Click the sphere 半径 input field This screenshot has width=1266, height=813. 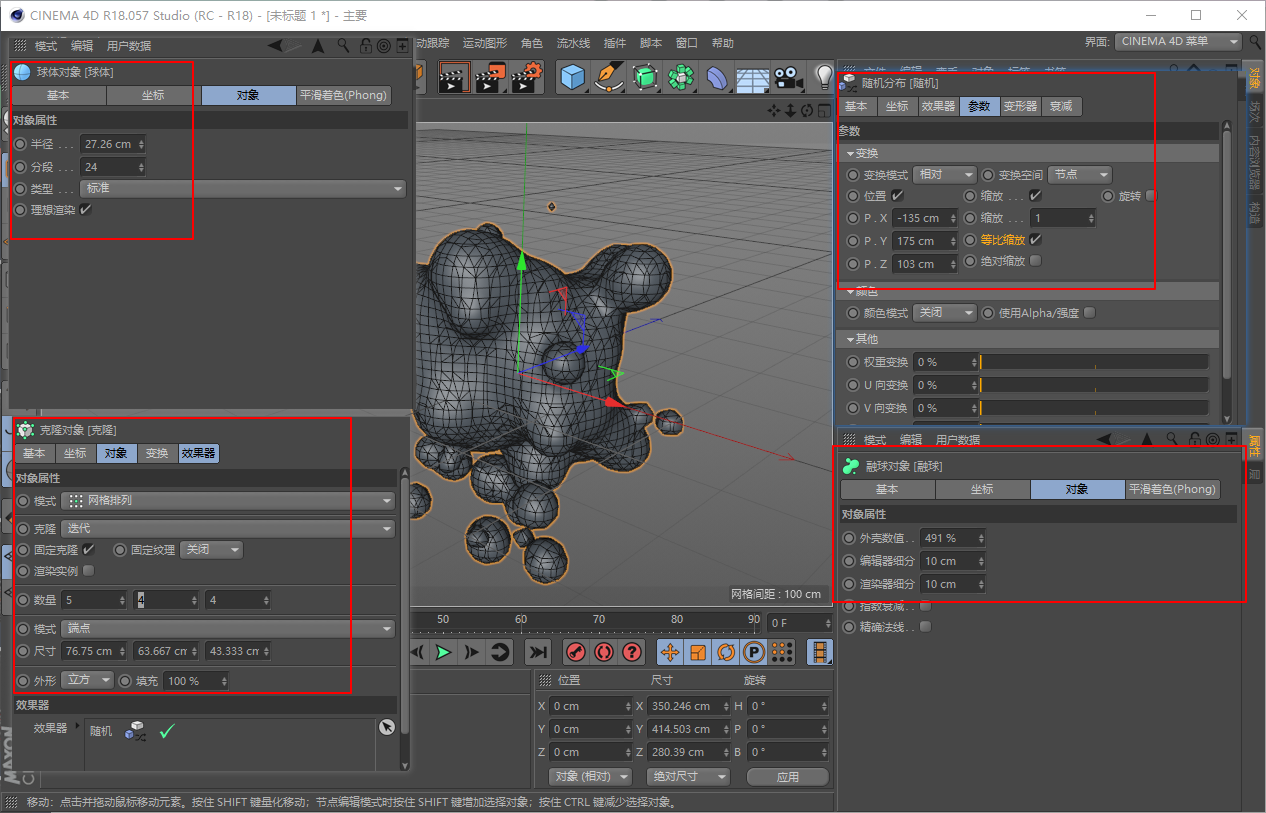114,144
